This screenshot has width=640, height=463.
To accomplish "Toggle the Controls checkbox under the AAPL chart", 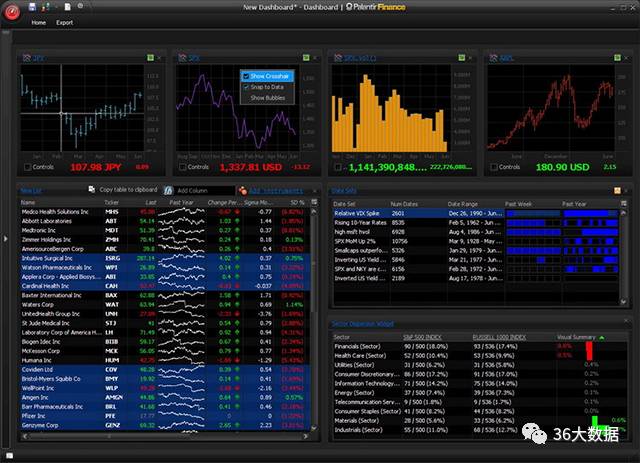I will pos(494,167).
